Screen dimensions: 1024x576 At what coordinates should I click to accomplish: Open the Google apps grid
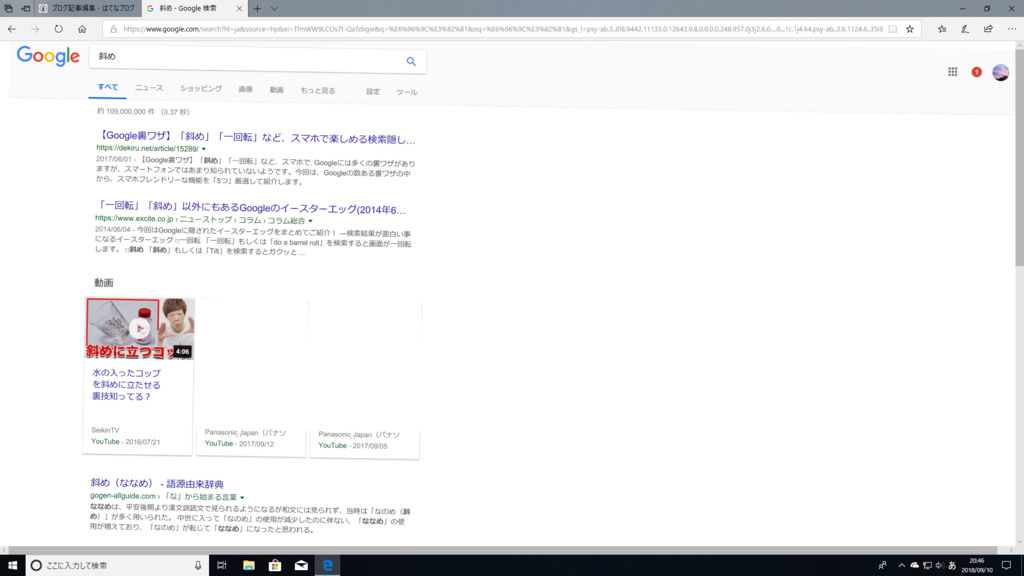[952, 73]
